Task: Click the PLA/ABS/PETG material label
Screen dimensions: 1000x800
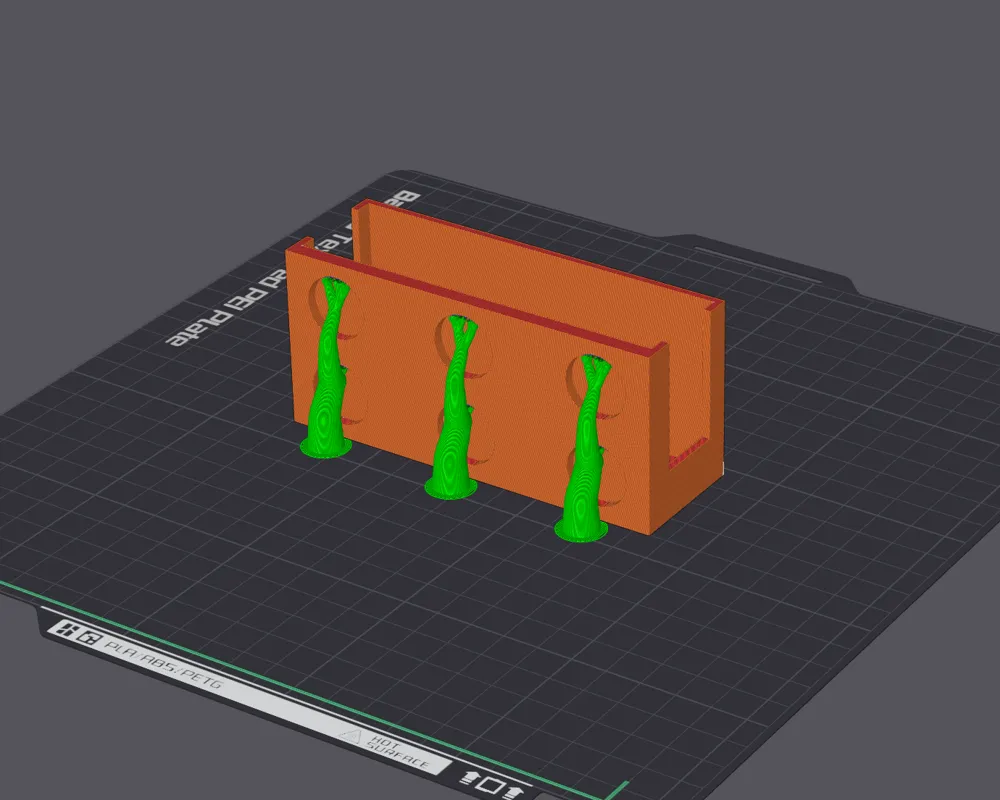Action: click(160, 667)
